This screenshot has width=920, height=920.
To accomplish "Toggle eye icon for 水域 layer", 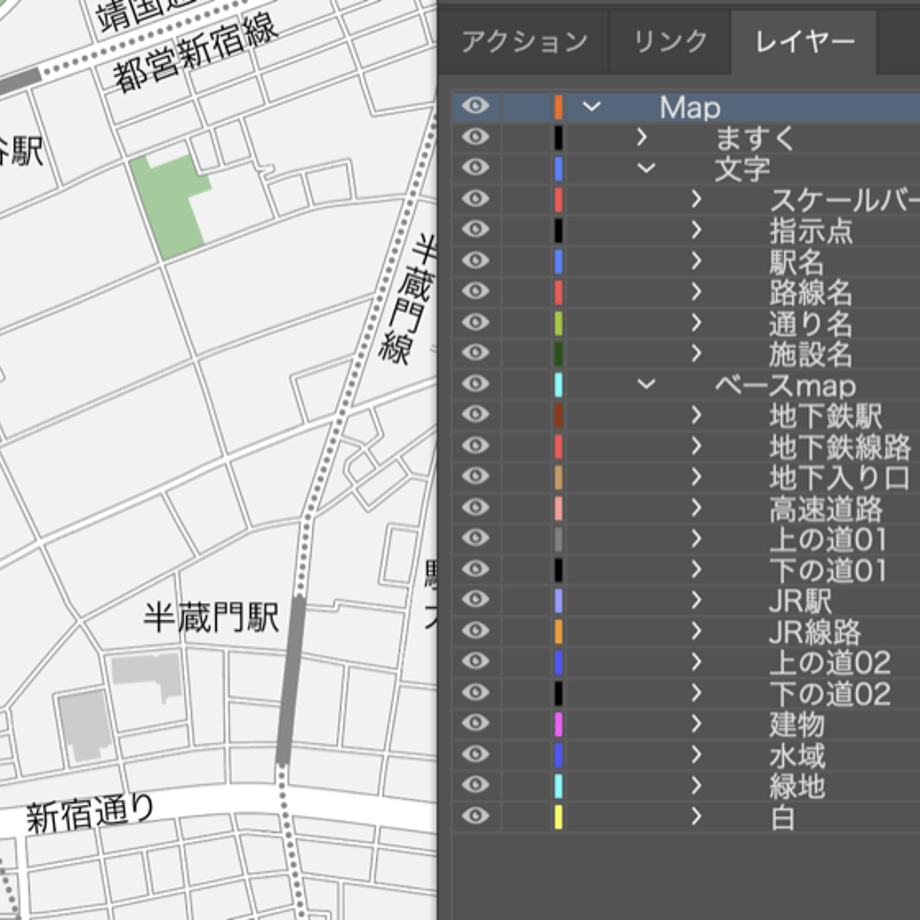I will pos(475,754).
